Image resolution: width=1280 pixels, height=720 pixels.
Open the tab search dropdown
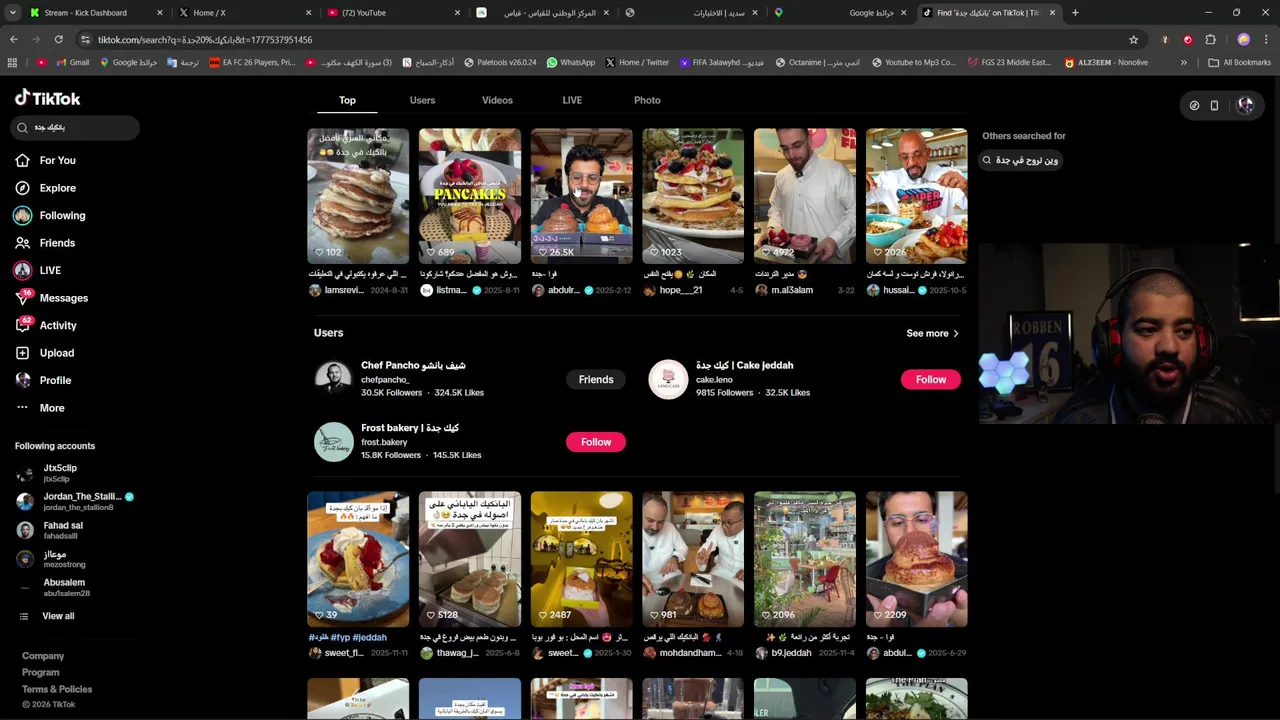pos(12,13)
